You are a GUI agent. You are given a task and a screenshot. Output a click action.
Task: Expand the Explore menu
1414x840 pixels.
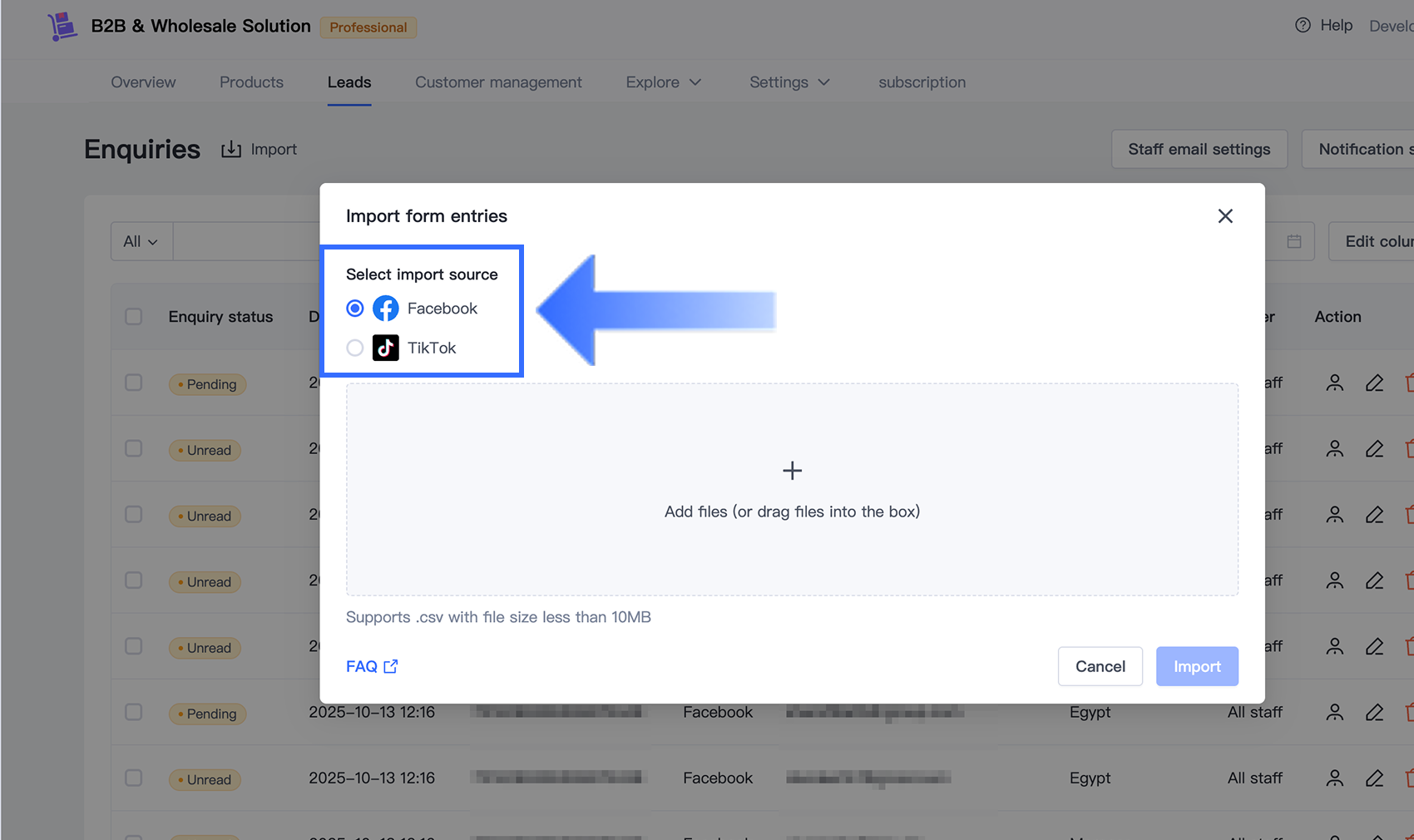point(664,82)
